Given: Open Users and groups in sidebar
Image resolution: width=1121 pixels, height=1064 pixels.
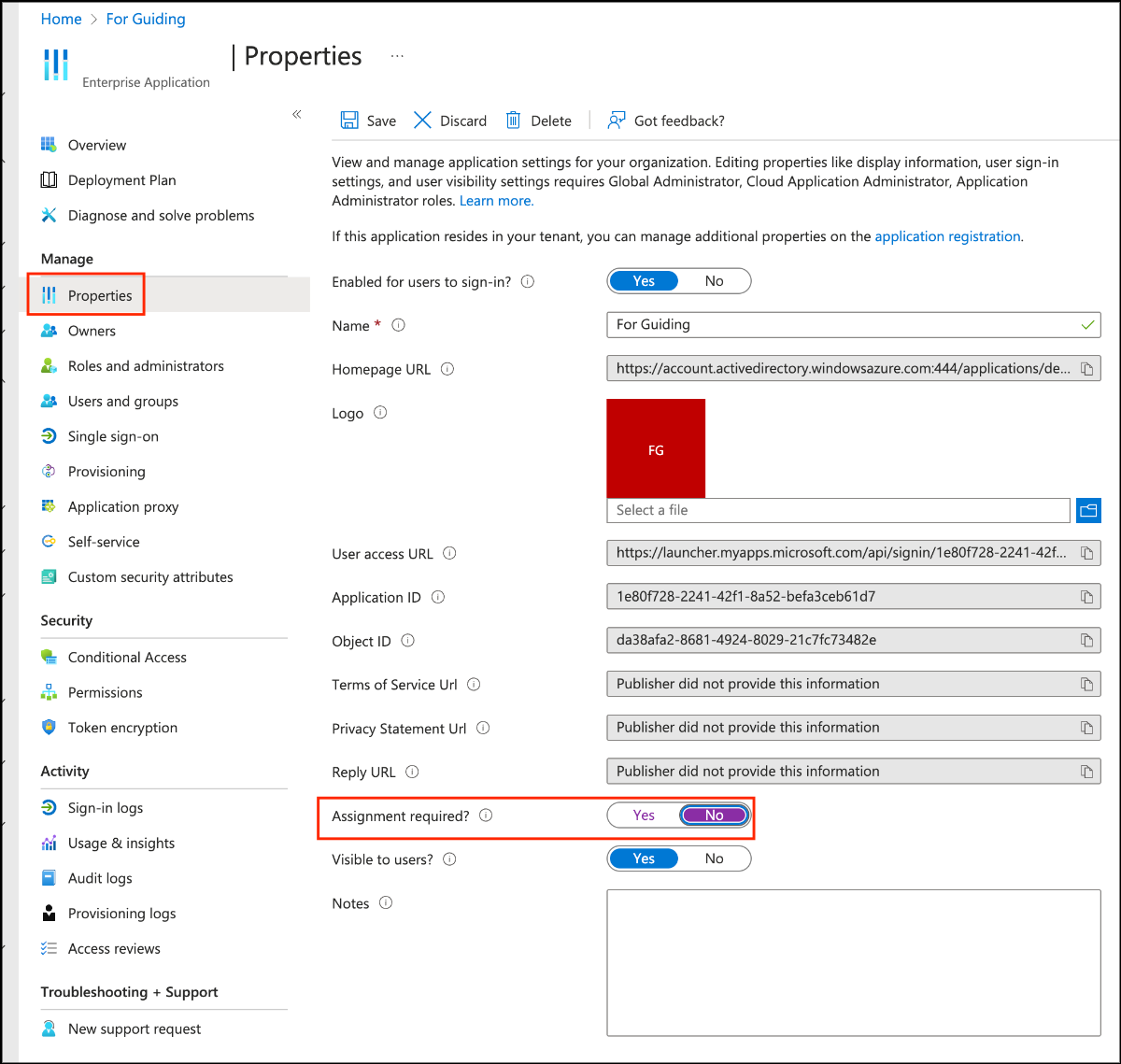Looking at the screenshot, I should (x=122, y=401).
